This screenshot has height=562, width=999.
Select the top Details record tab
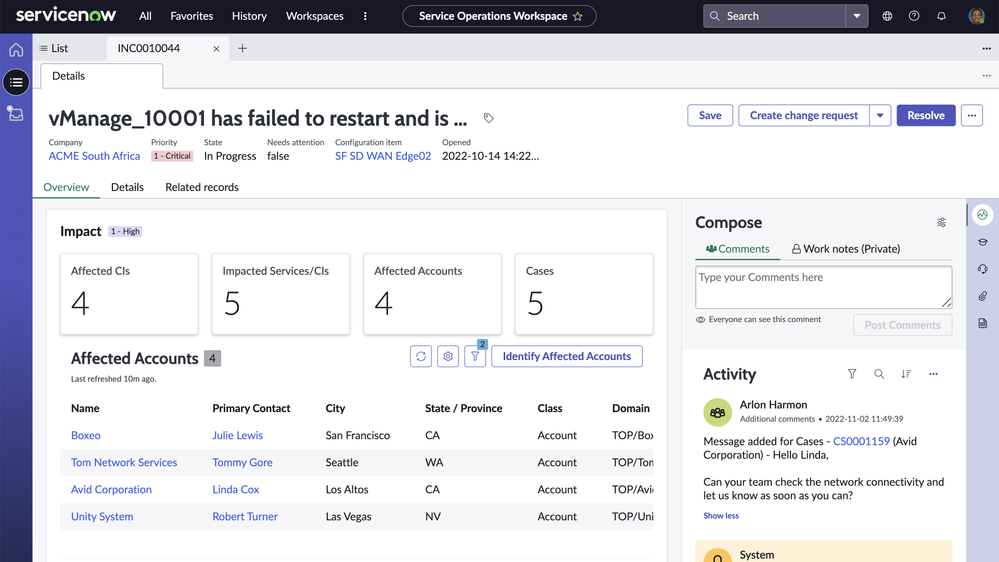(101, 76)
